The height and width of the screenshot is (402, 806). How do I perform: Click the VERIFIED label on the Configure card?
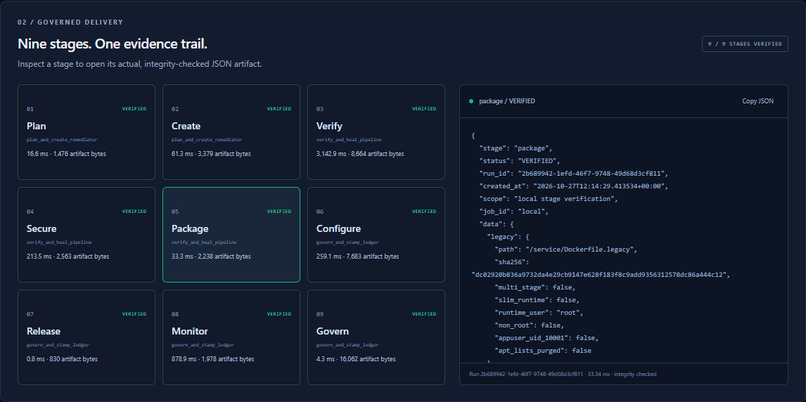[x=424, y=211]
